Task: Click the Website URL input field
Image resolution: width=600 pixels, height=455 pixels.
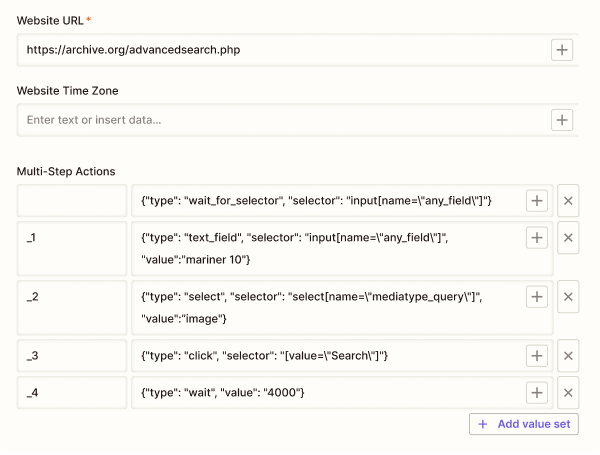Action: pyautogui.click(x=280, y=49)
